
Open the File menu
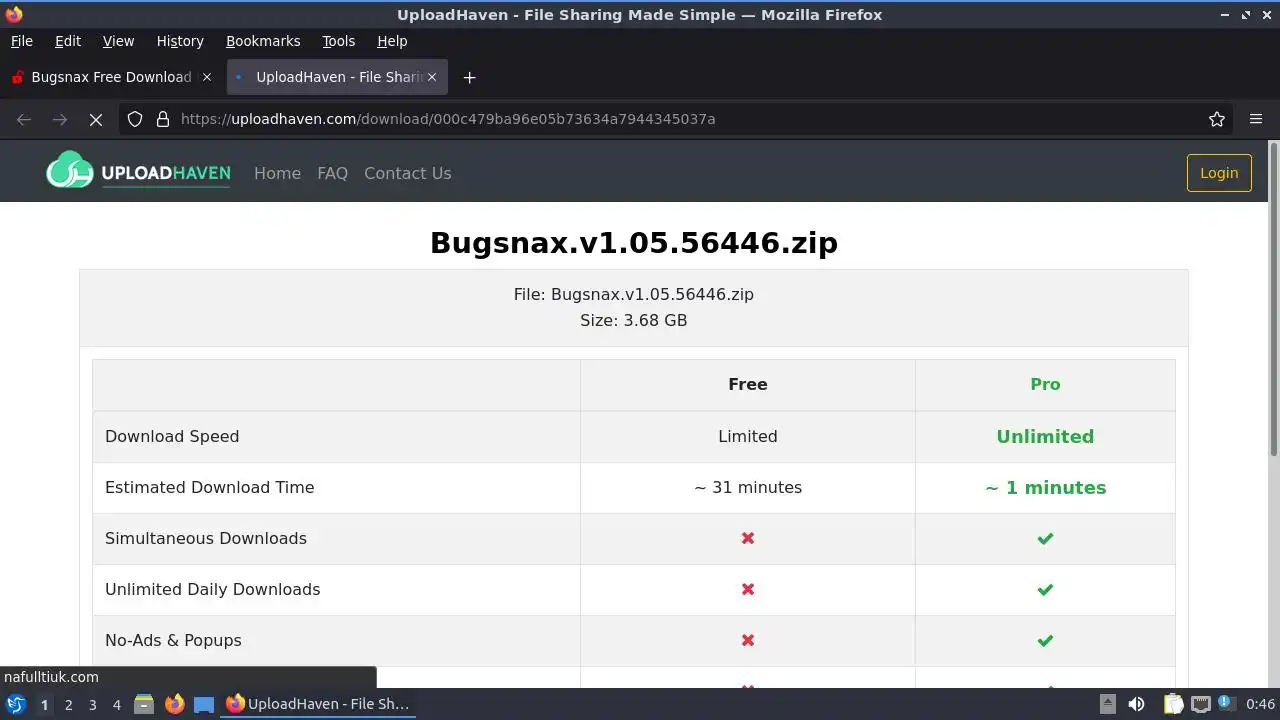point(21,41)
